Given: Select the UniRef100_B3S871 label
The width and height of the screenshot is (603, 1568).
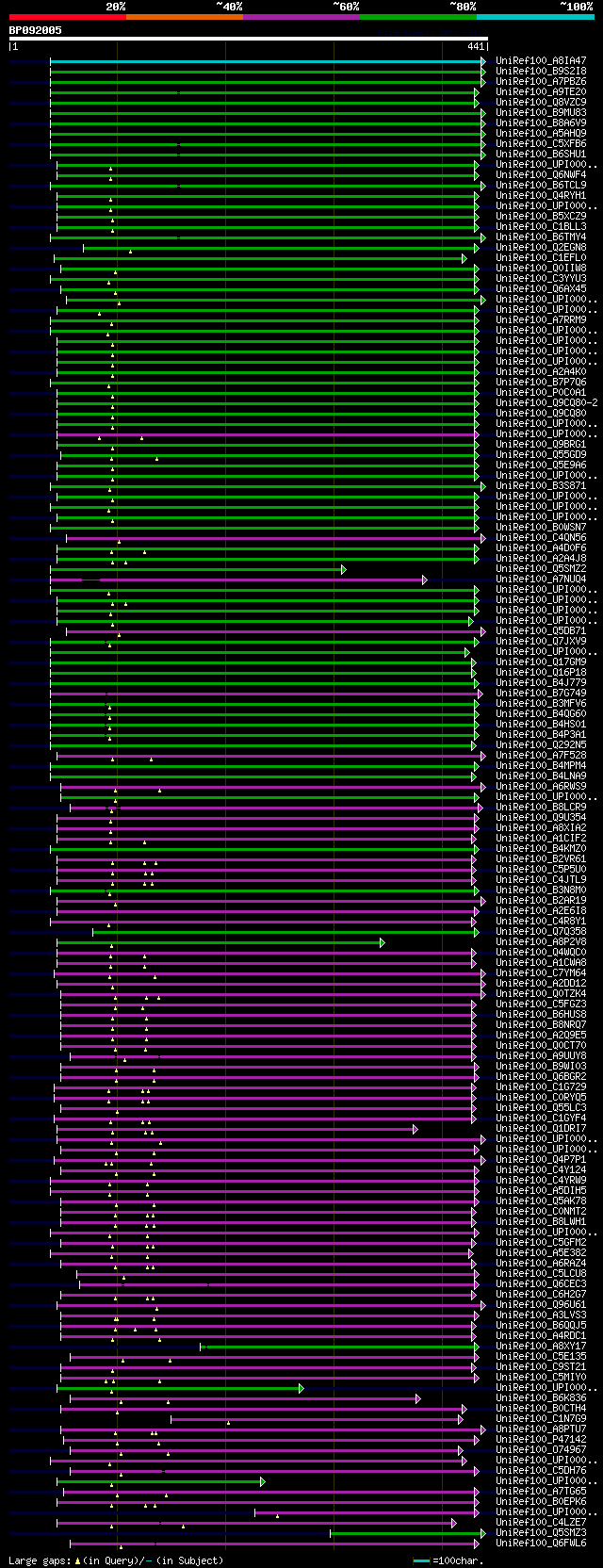Looking at the screenshot, I should [541, 486].
